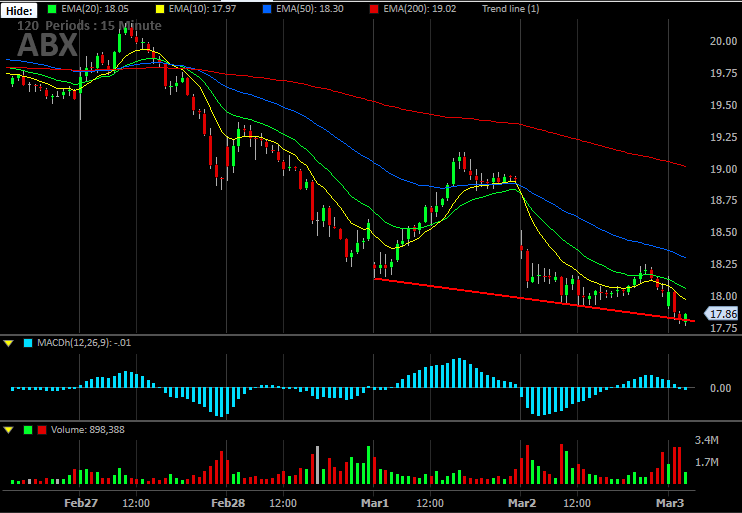Select the EMA(20): 18.05 legend label

click(x=95, y=9)
